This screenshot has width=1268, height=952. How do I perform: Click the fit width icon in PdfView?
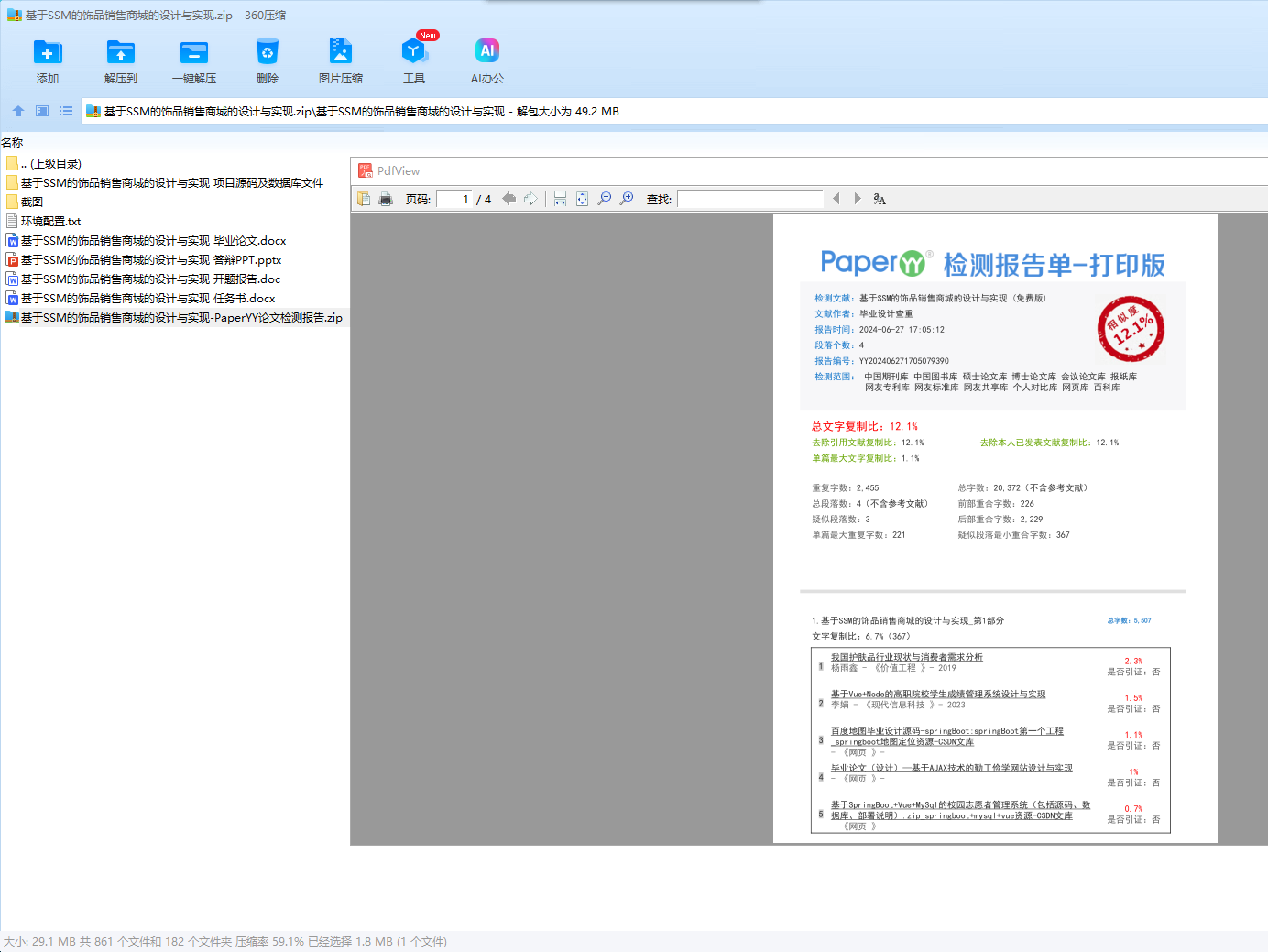point(560,199)
